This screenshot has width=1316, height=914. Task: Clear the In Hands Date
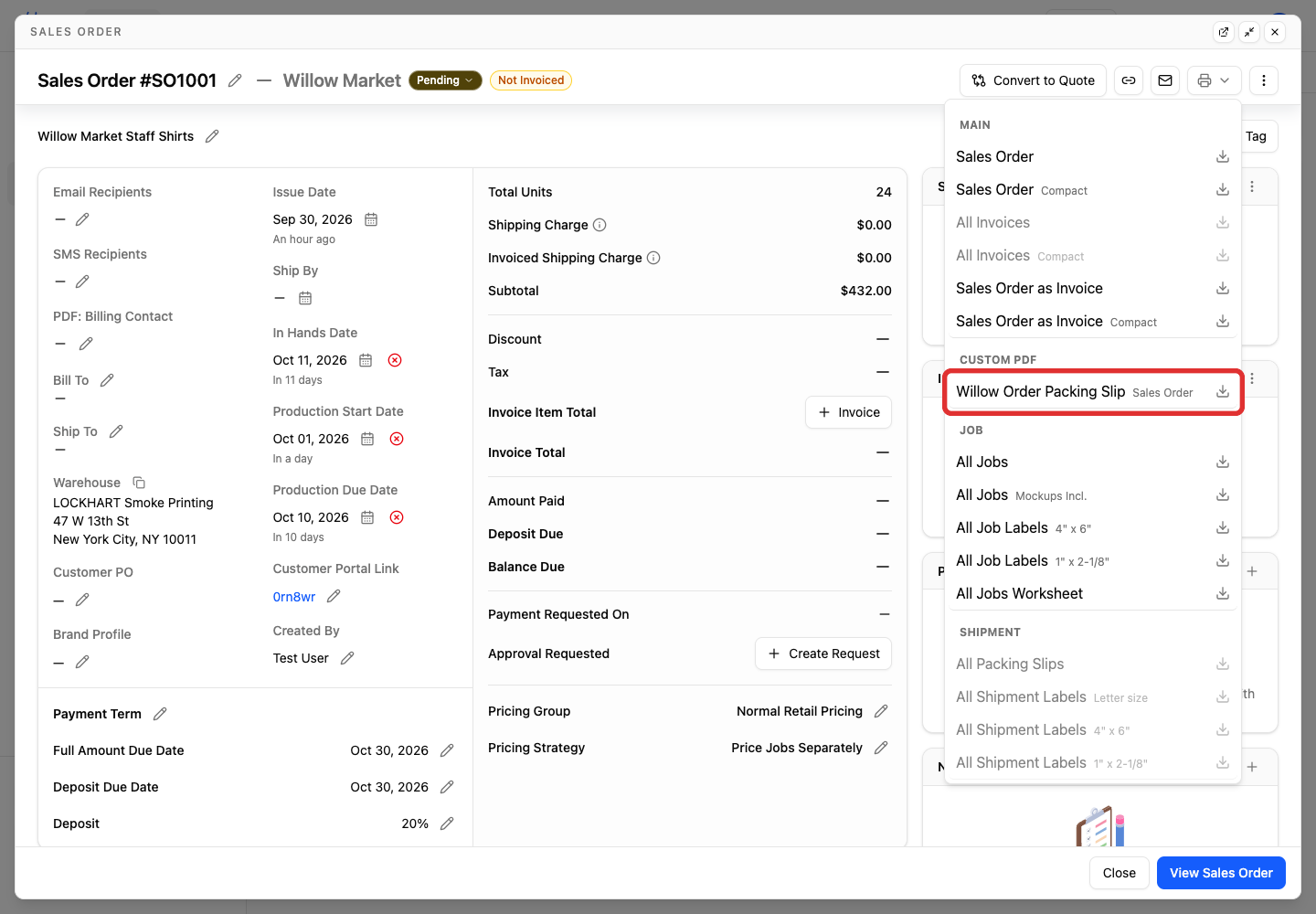click(x=395, y=360)
